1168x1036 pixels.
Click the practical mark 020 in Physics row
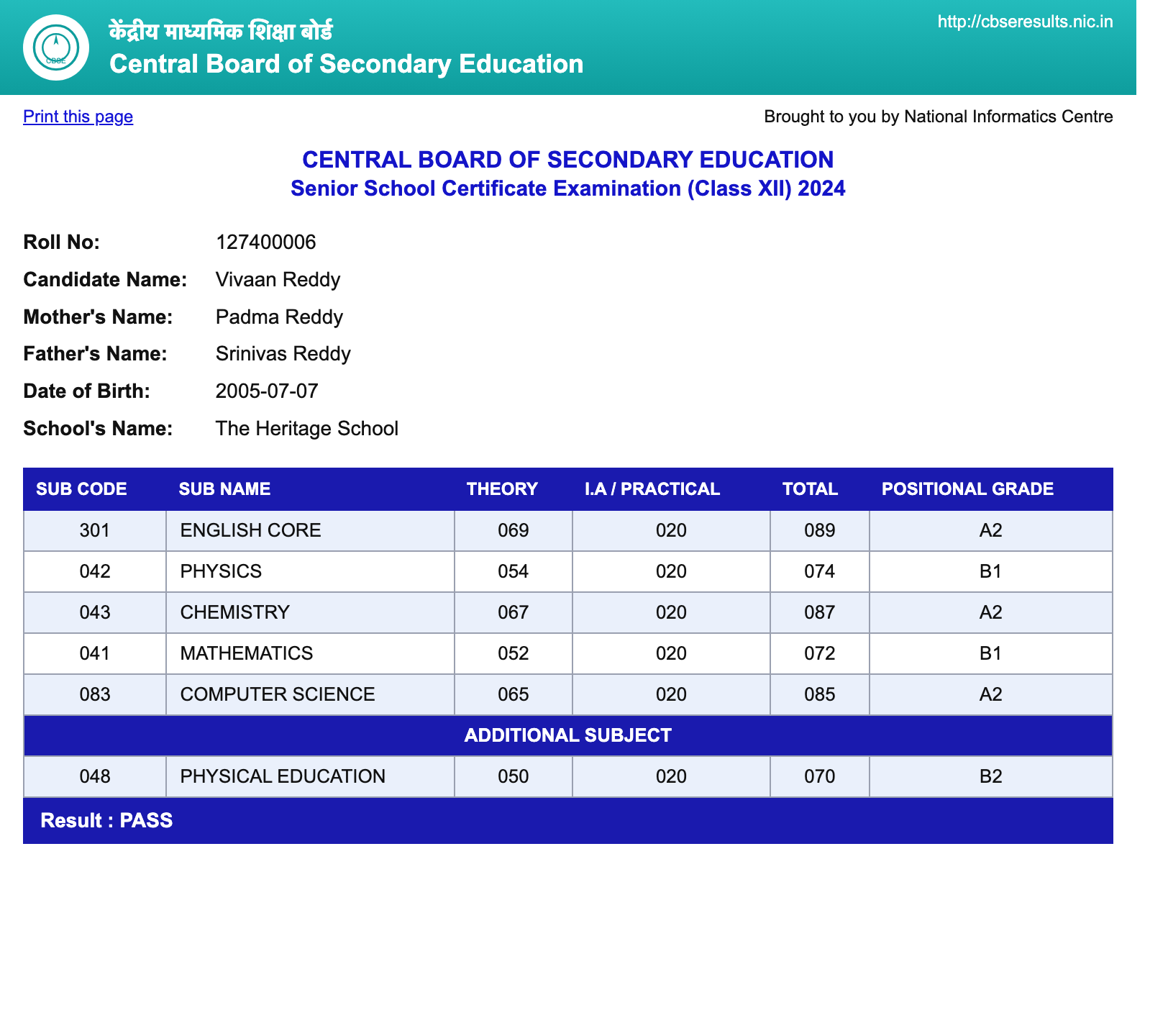672,572
